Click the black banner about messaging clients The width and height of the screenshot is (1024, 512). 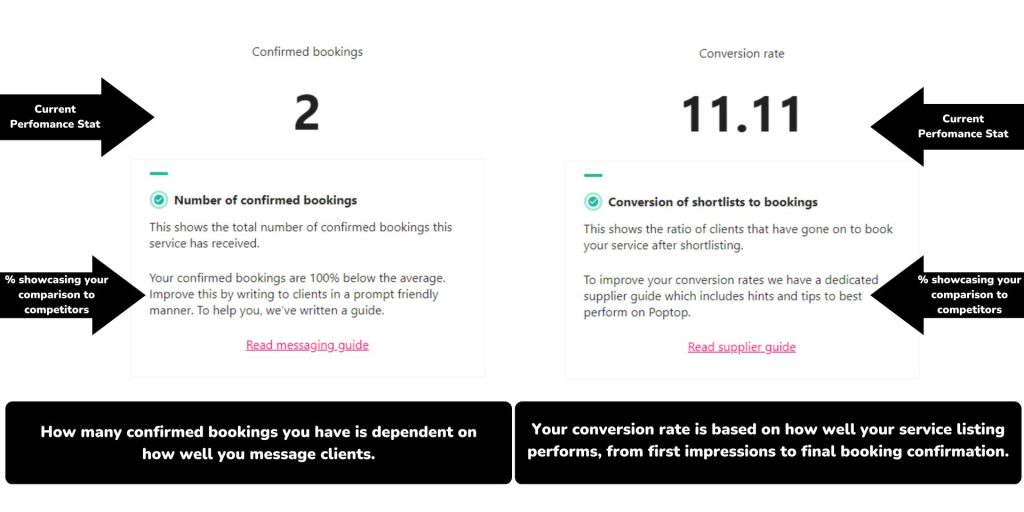(258, 442)
